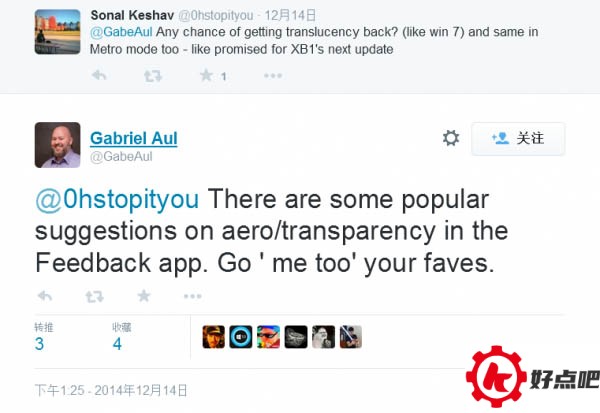Retweet Sonal Keshav's tweet
Screen dimensions: 600x413
coord(153,76)
